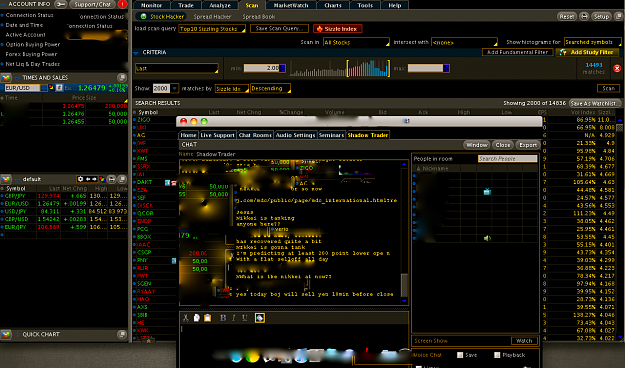Toggle Italic formatting in chat toolbar
625x368 pixels.
click(234, 318)
